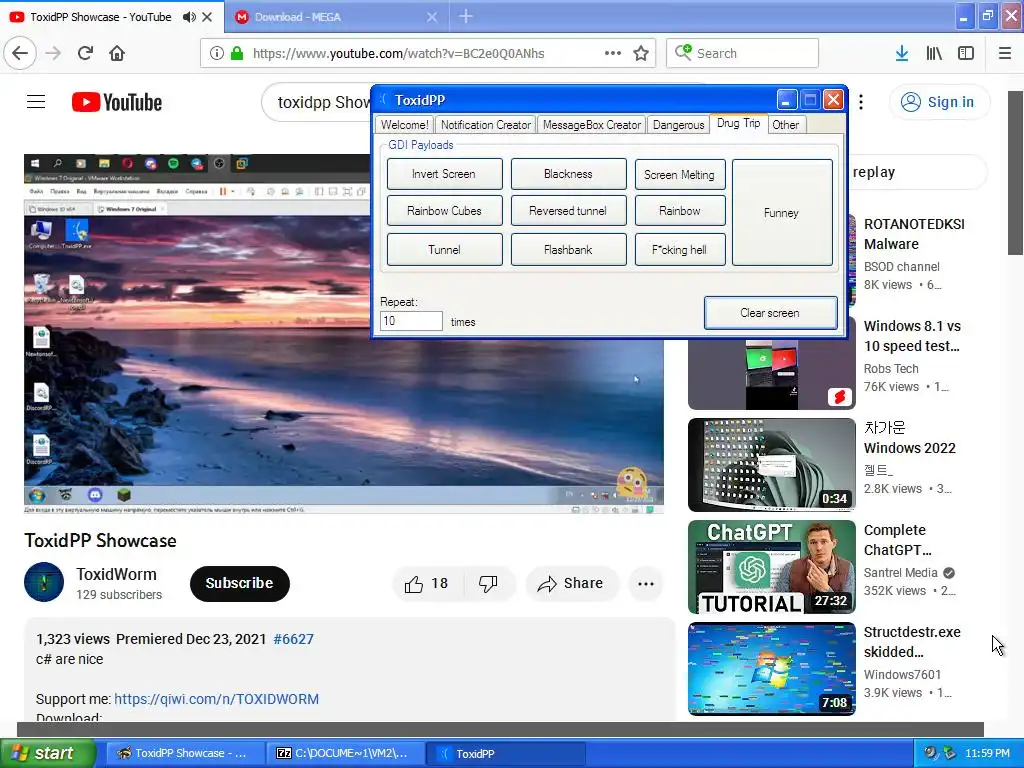The height and width of the screenshot is (768, 1024).
Task: Click the Repeat times input field
Action: tap(411, 321)
